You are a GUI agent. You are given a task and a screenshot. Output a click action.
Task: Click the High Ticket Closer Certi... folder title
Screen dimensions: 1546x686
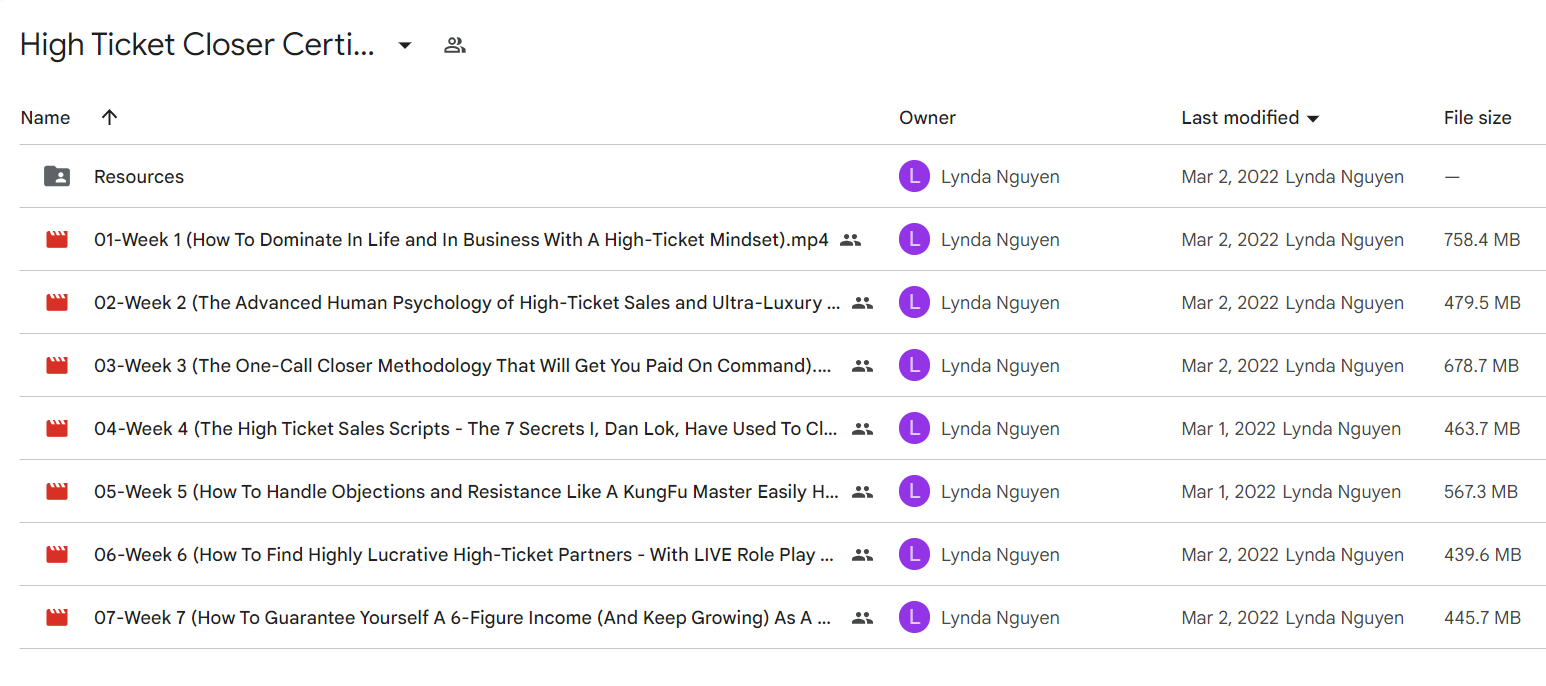pos(198,45)
